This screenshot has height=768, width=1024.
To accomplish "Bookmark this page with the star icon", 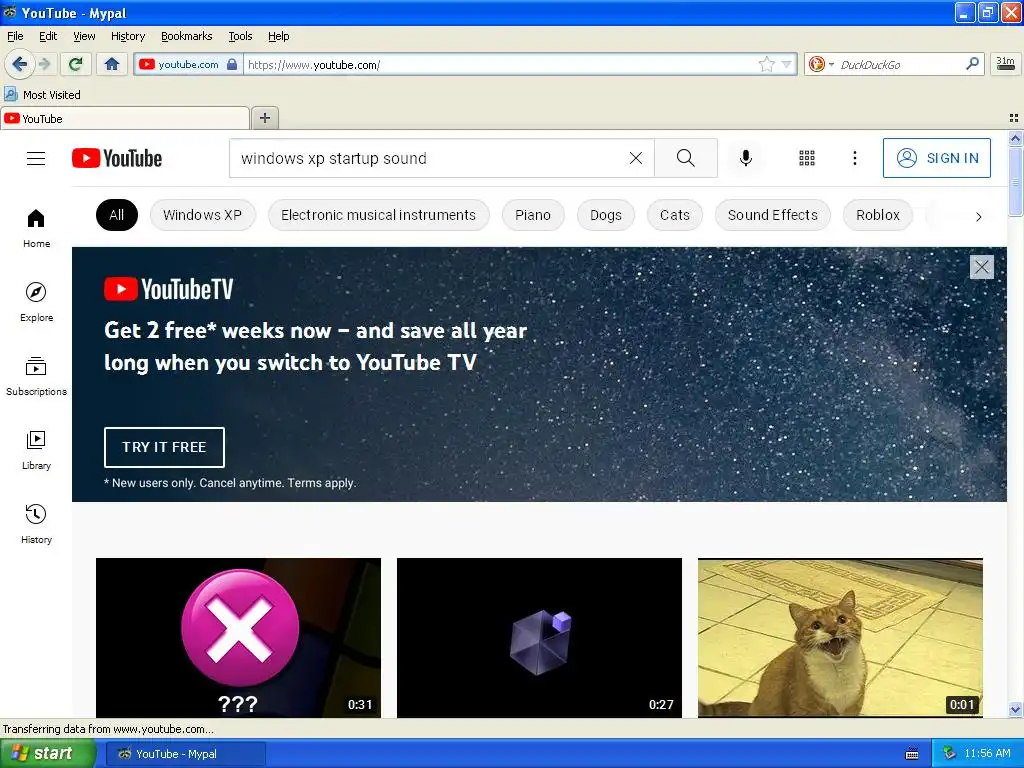I will tap(767, 64).
